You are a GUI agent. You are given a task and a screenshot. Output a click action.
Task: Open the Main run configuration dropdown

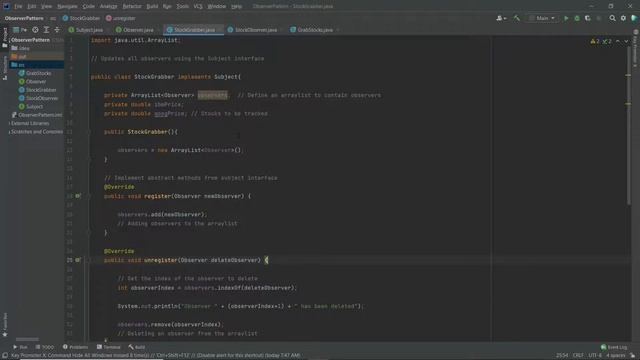pyautogui.click(x=542, y=18)
